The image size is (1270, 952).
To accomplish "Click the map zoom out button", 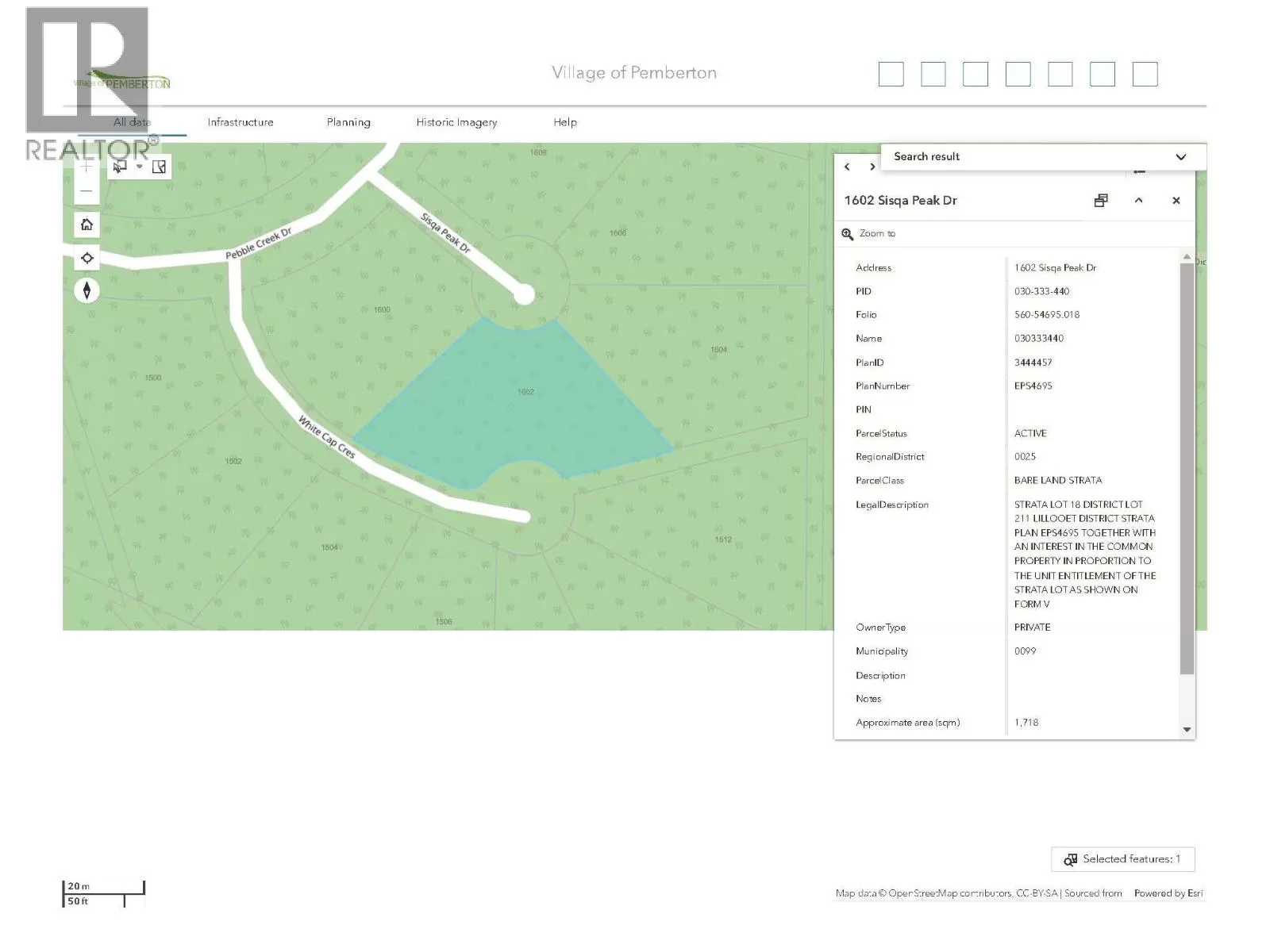I will tap(87, 191).
